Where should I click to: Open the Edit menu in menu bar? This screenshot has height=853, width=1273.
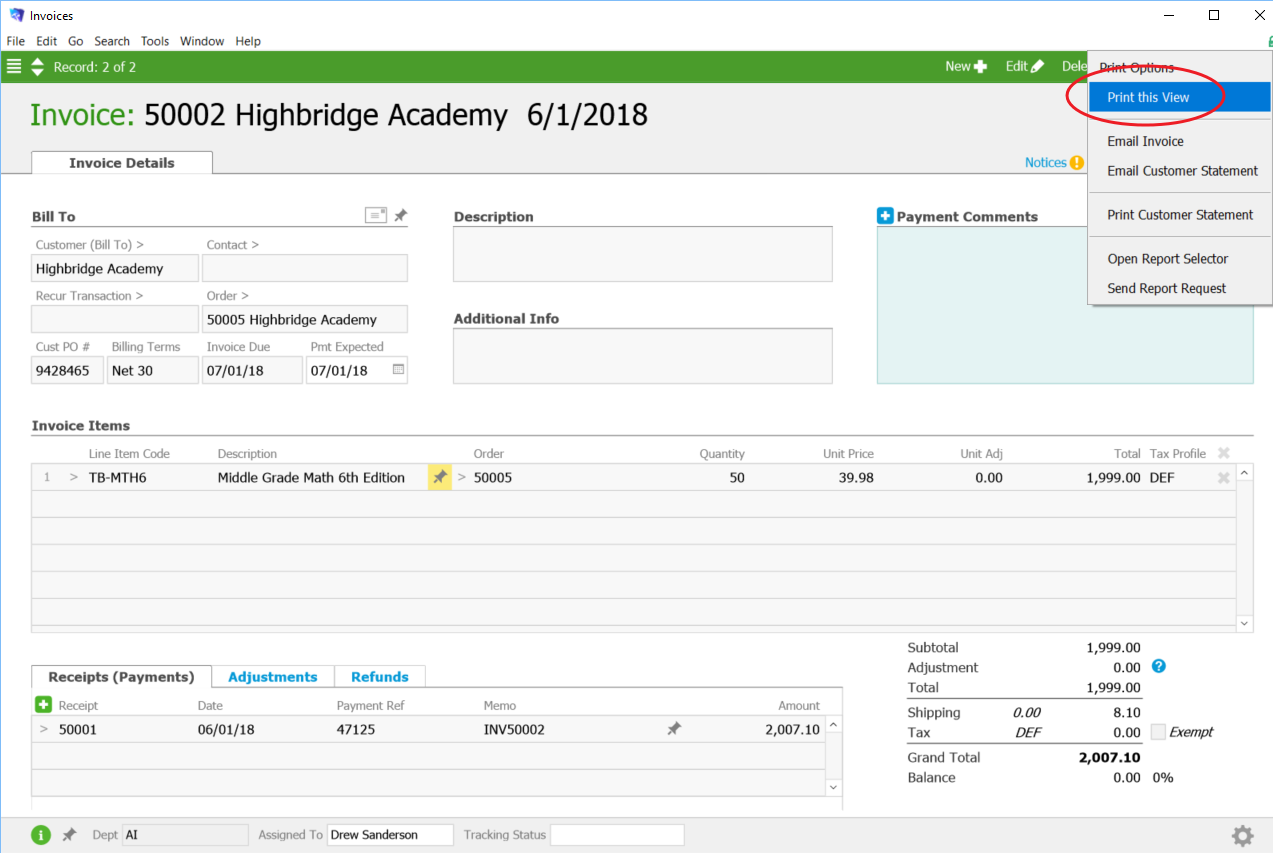tap(46, 41)
